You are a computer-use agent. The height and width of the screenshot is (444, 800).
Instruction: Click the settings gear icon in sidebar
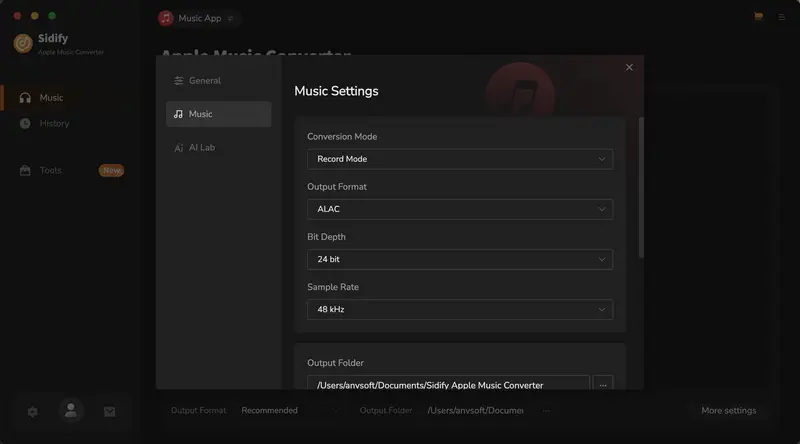[32, 411]
